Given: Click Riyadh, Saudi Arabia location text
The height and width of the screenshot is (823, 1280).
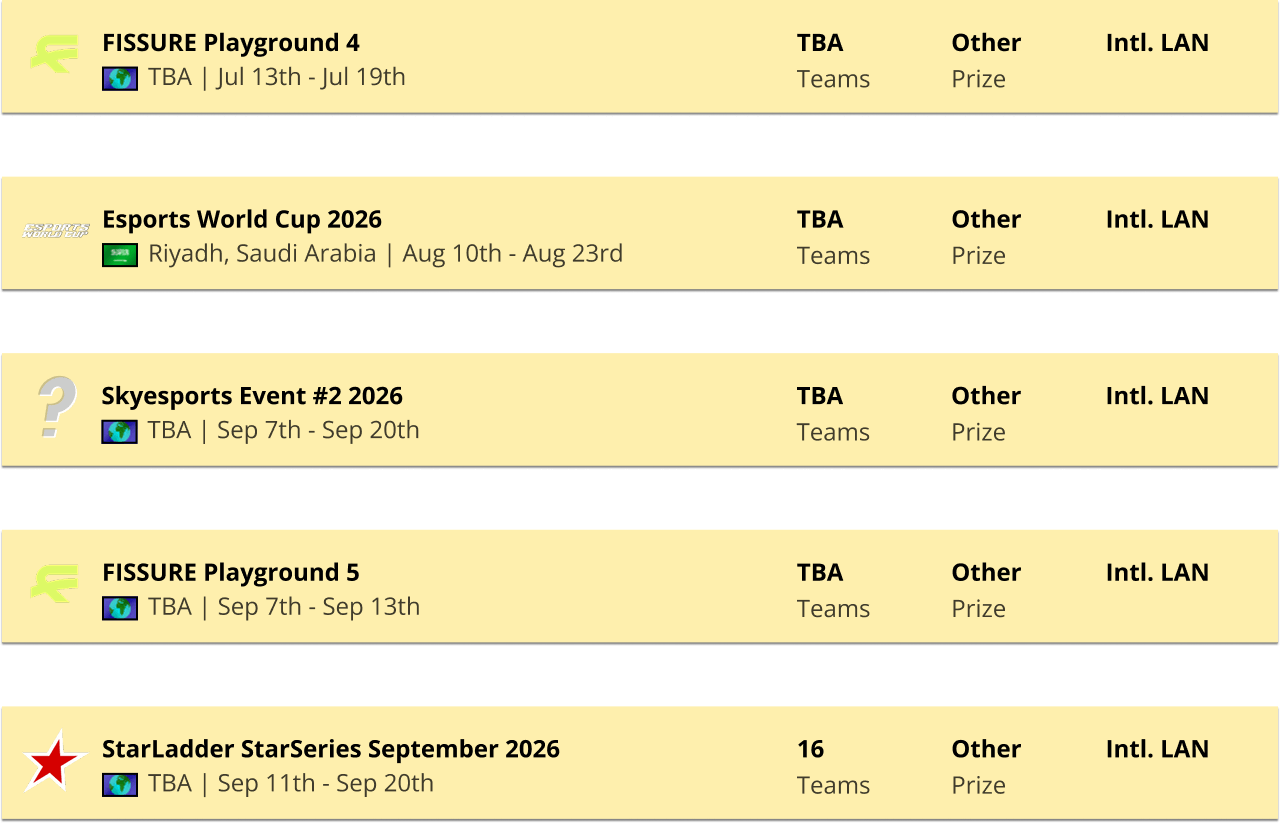Looking at the screenshot, I should [262, 254].
